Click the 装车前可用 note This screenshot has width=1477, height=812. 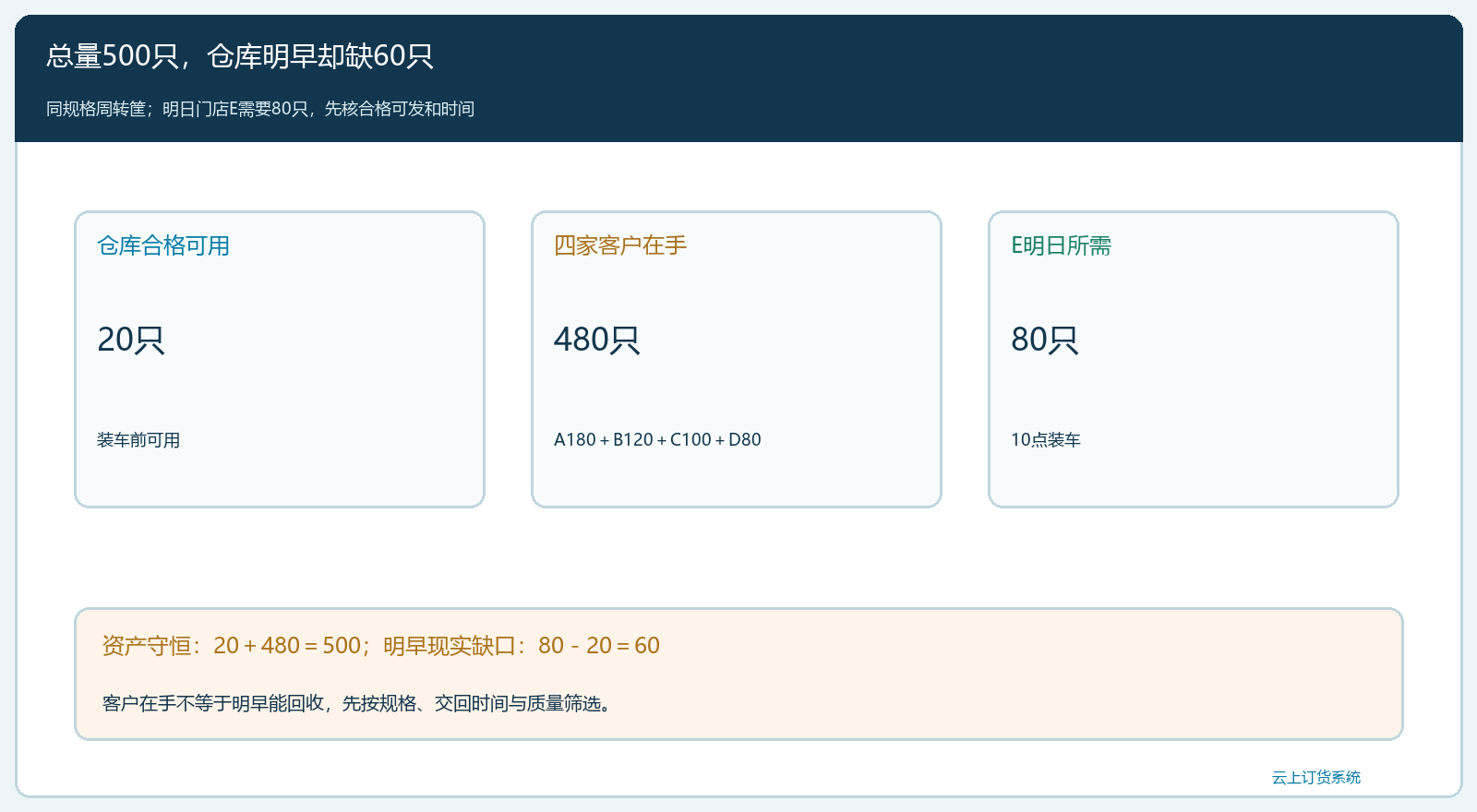click(x=138, y=440)
